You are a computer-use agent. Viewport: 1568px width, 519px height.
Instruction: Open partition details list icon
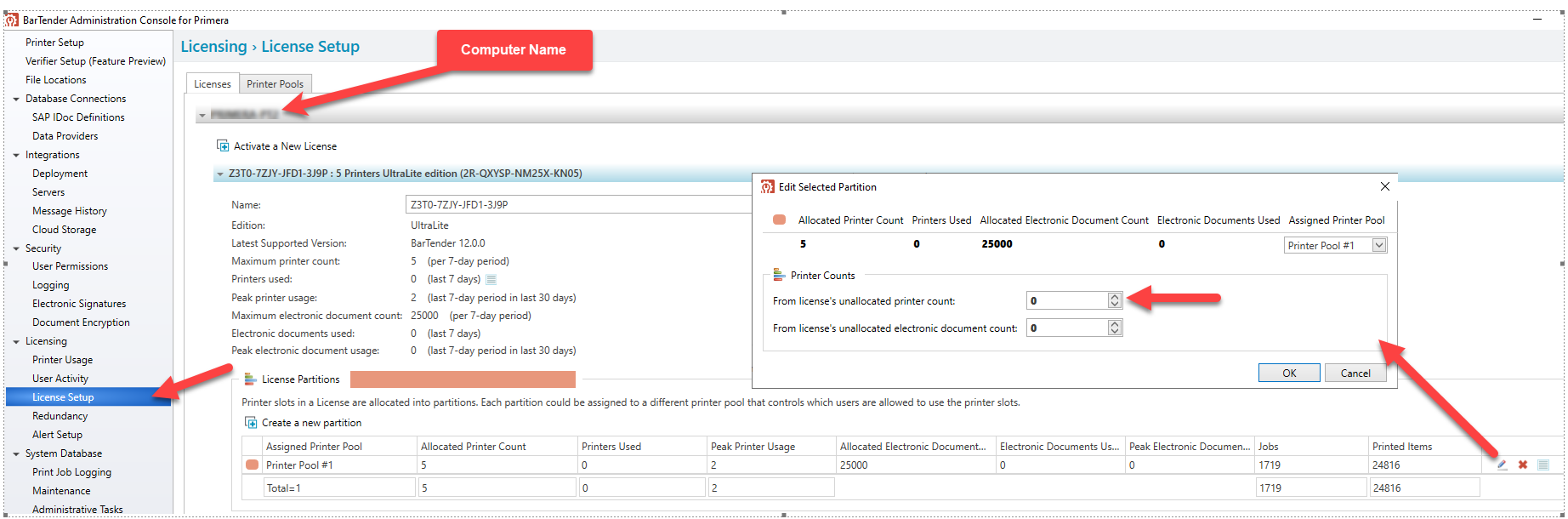tap(1543, 465)
